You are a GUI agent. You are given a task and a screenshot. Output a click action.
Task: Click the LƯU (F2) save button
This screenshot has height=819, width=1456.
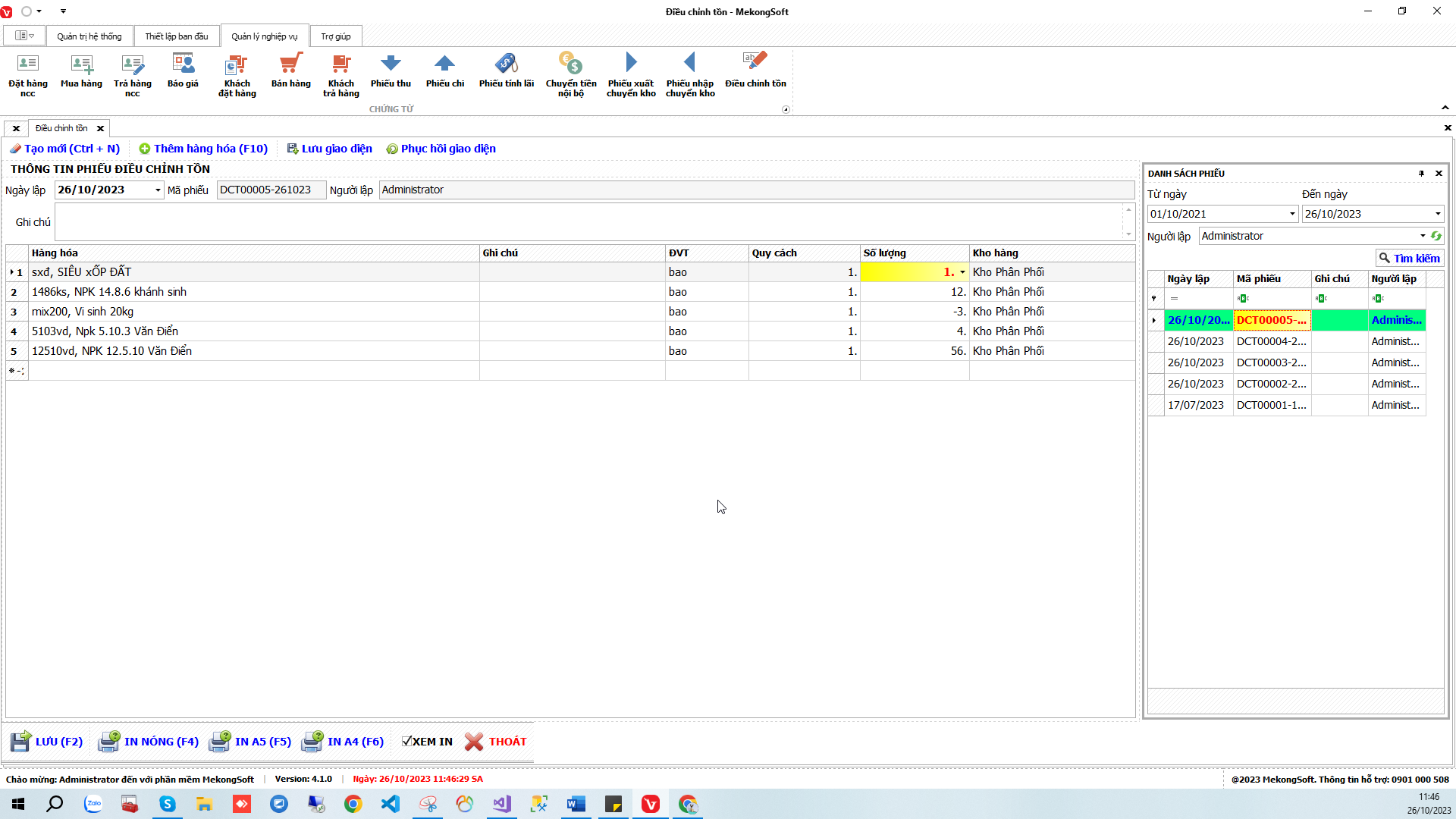pyautogui.click(x=47, y=742)
